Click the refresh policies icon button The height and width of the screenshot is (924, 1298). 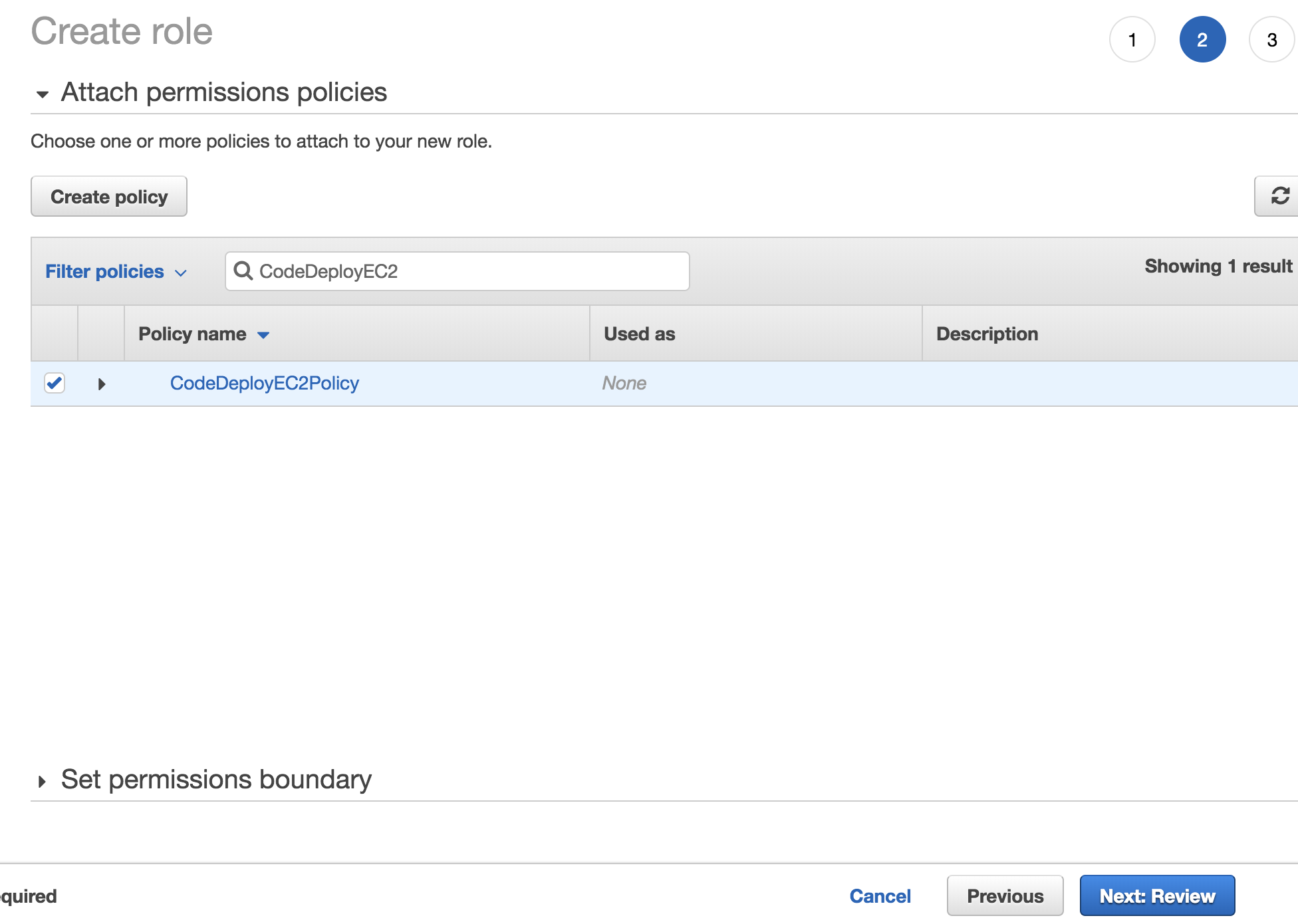(1279, 196)
